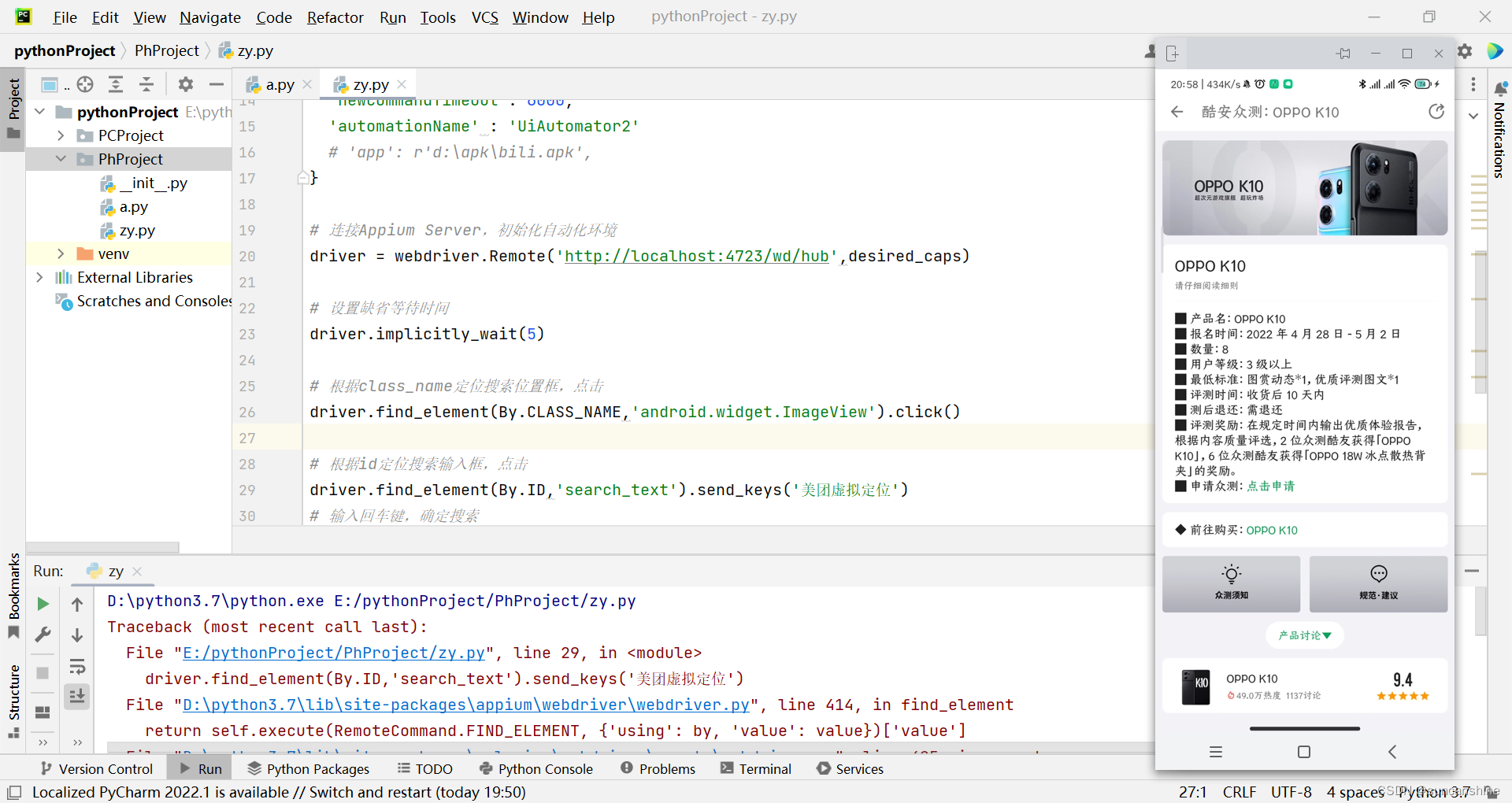Click the UTF-8 encoding status
This screenshot has width=1512, height=803.
pyautogui.click(x=1291, y=792)
